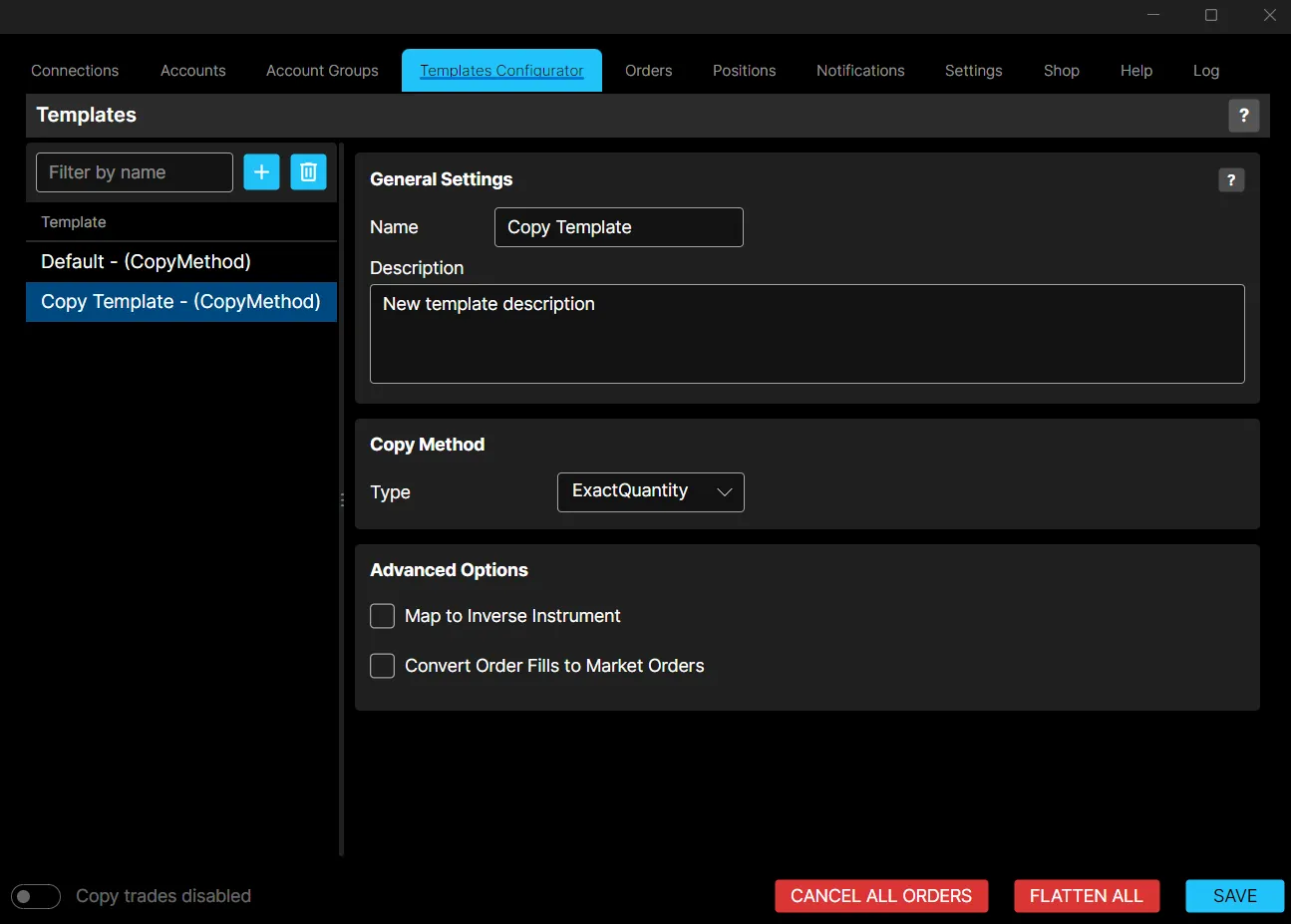1291x924 pixels.
Task: Minimize the application window
Action: click(x=1153, y=15)
